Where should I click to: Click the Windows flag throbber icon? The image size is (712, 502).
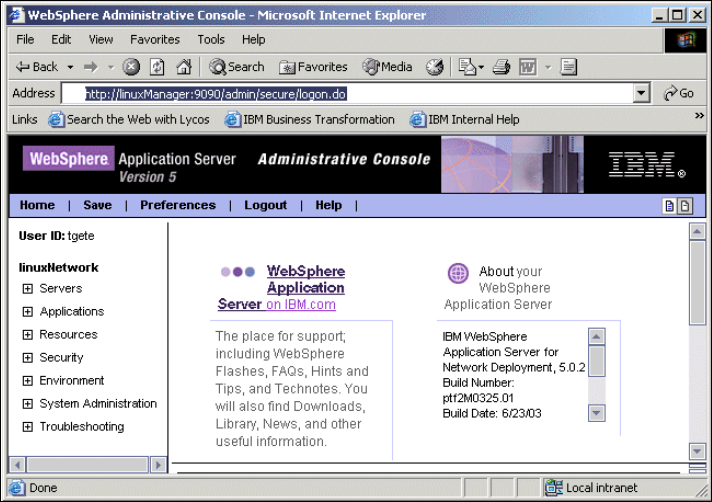pos(686,40)
